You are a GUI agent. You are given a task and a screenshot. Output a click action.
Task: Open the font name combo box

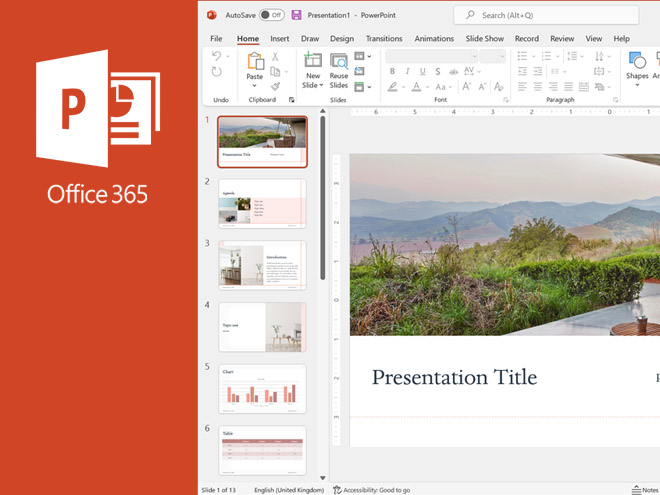[430, 57]
